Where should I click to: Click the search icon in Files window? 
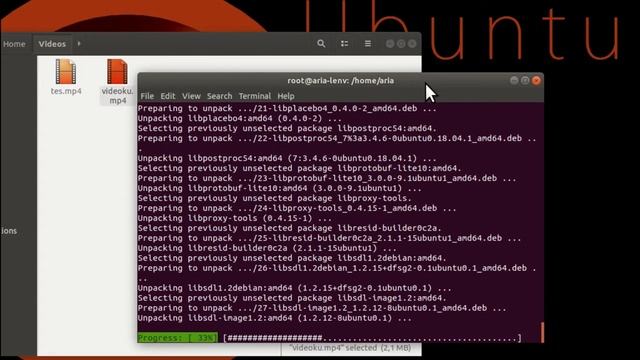pyautogui.click(x=321, y=43)
